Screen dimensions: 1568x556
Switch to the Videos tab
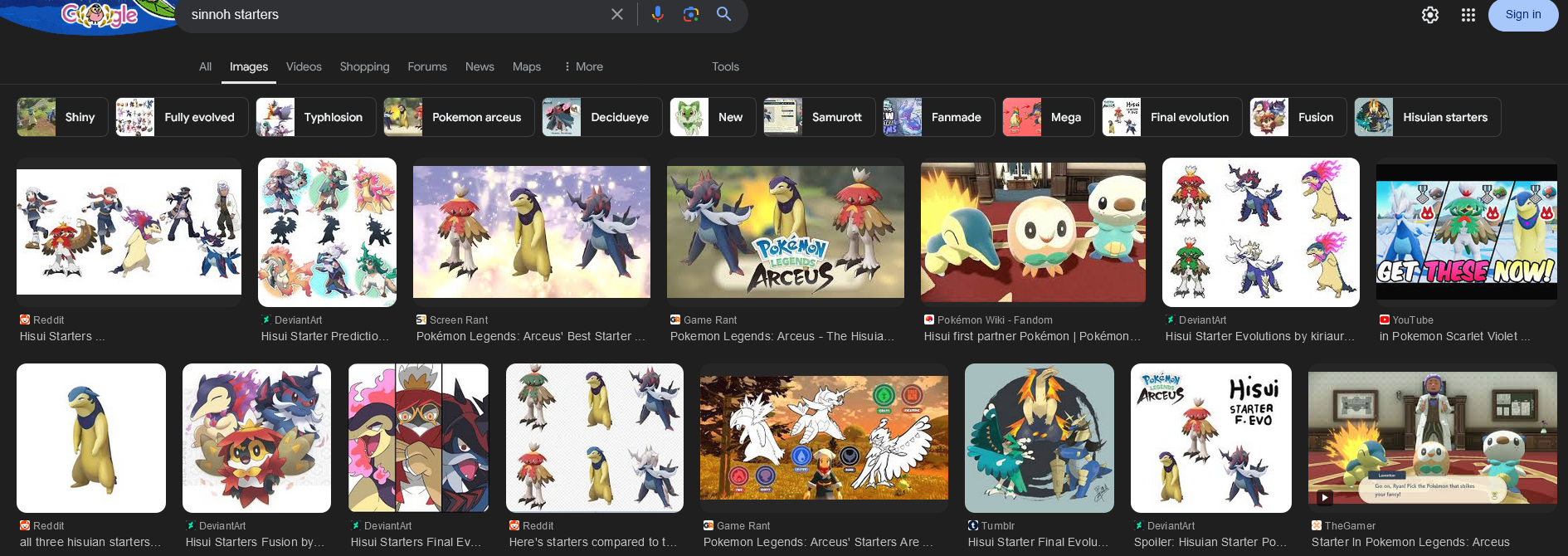pos(304,66)
